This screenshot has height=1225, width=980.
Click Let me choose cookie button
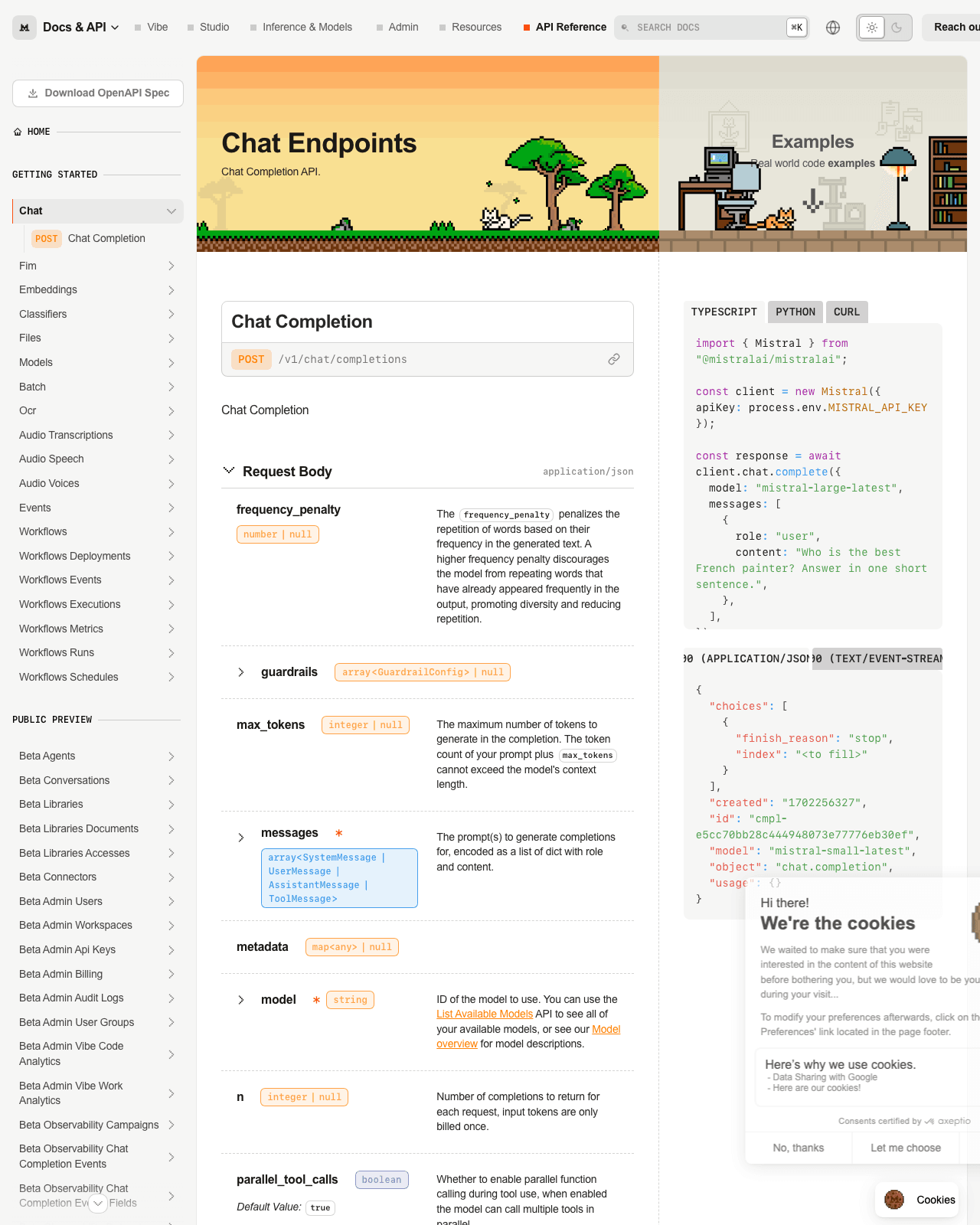[906, 1148]
